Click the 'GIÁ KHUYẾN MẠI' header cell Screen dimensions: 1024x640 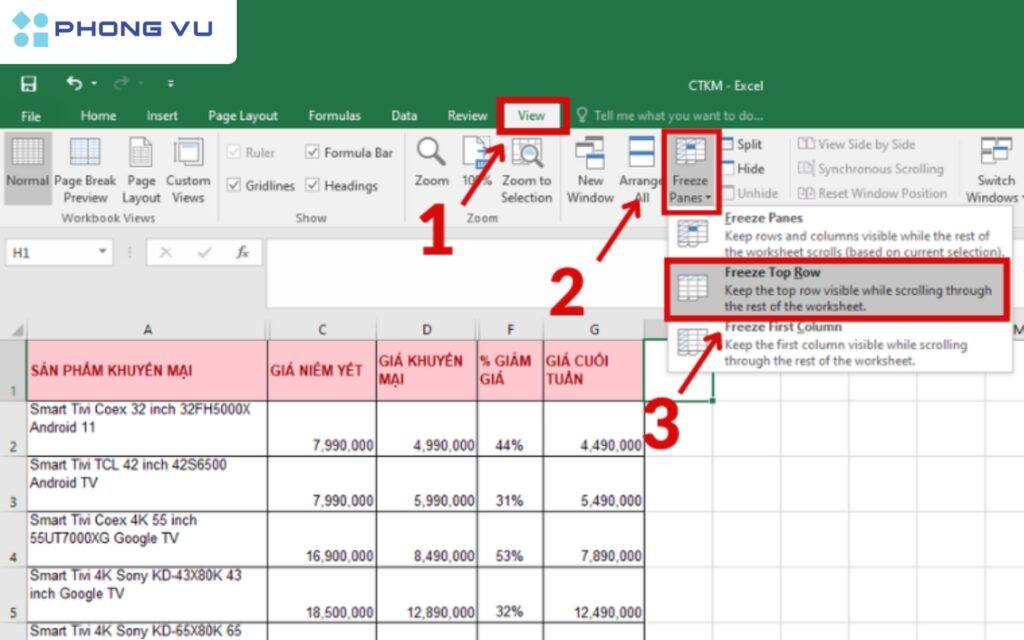(427, 370)
